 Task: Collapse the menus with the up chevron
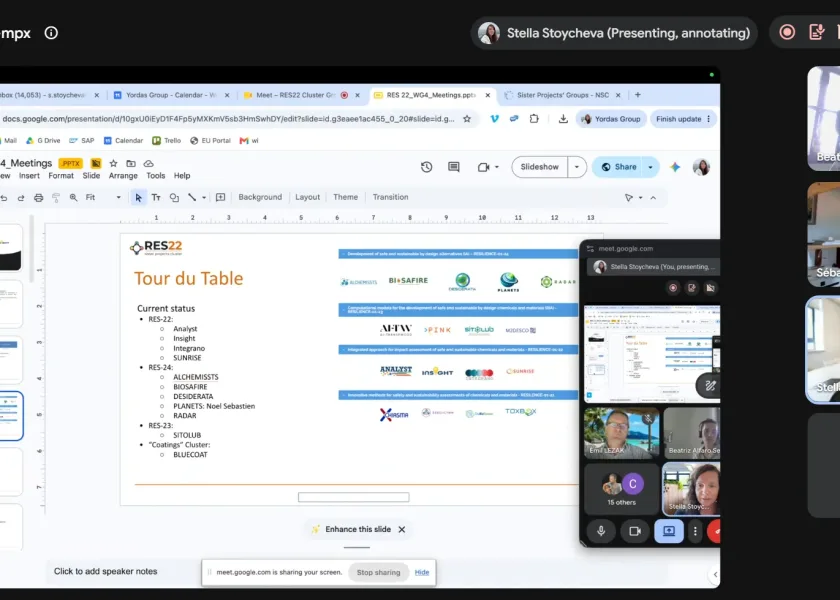(x=653, y=198)
